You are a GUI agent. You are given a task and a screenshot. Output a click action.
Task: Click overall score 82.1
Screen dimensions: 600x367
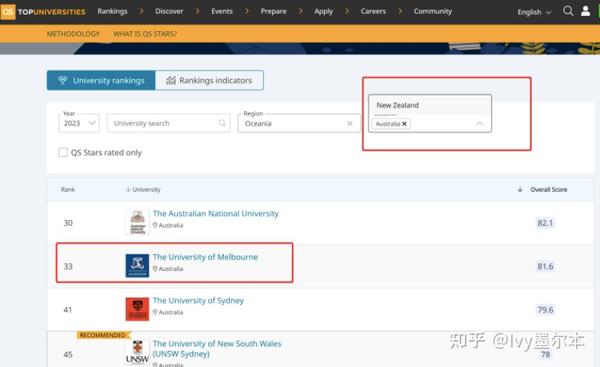pos(545,223)
